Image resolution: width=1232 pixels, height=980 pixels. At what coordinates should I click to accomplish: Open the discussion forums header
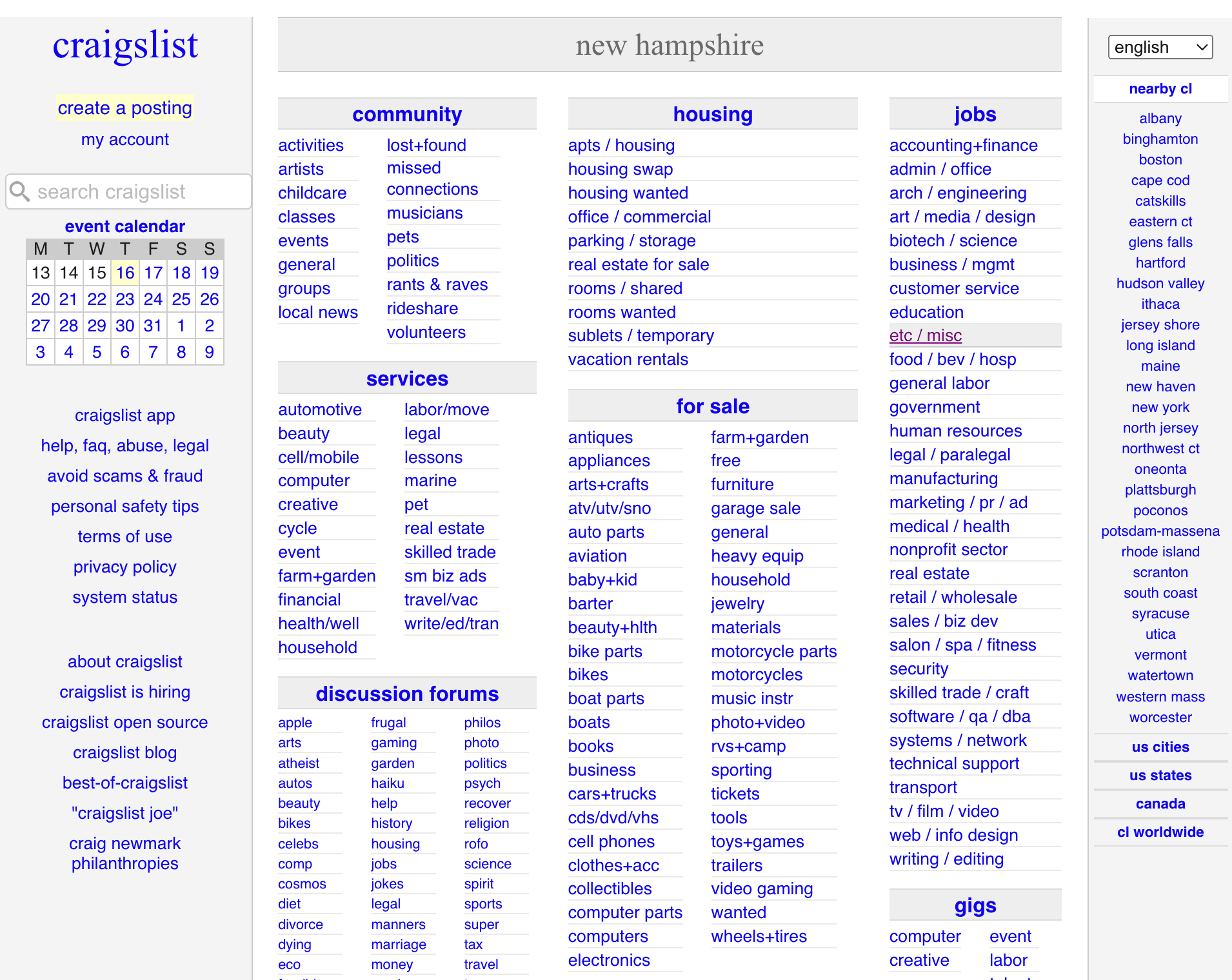pyautogui.click(x=407, y=694)
